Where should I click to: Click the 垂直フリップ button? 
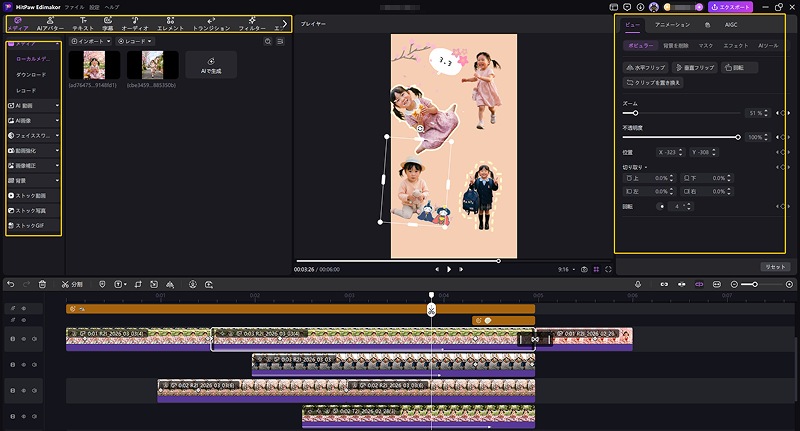pyautogui.click(x=695, y=67)
